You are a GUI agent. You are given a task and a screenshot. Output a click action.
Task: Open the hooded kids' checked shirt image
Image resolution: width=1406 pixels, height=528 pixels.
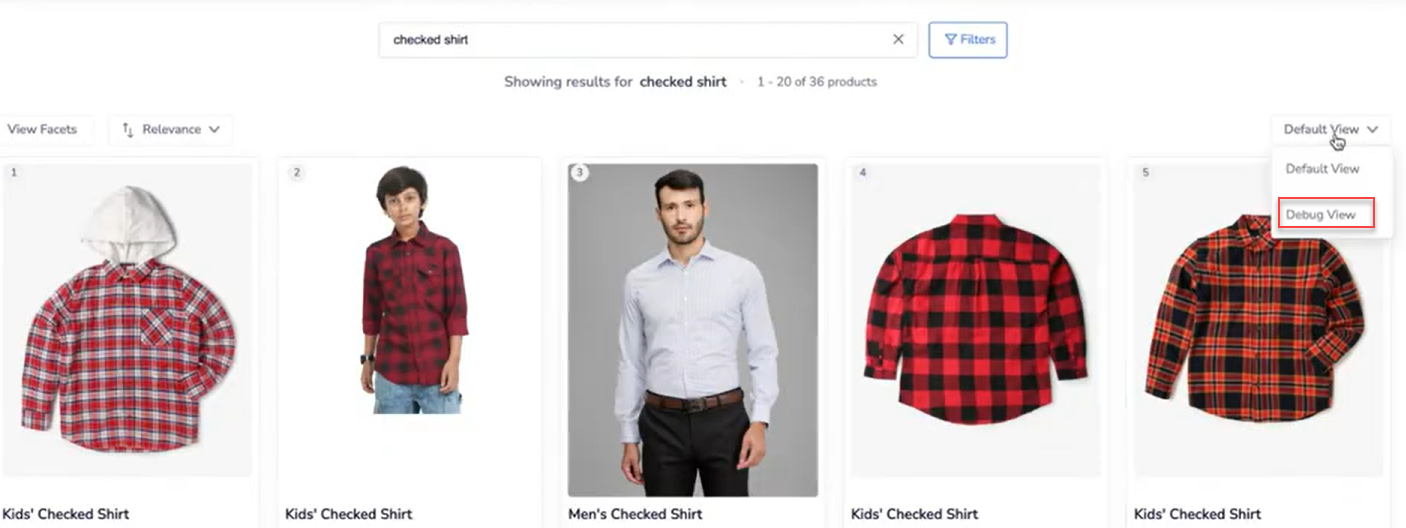(x=127, y=321)
